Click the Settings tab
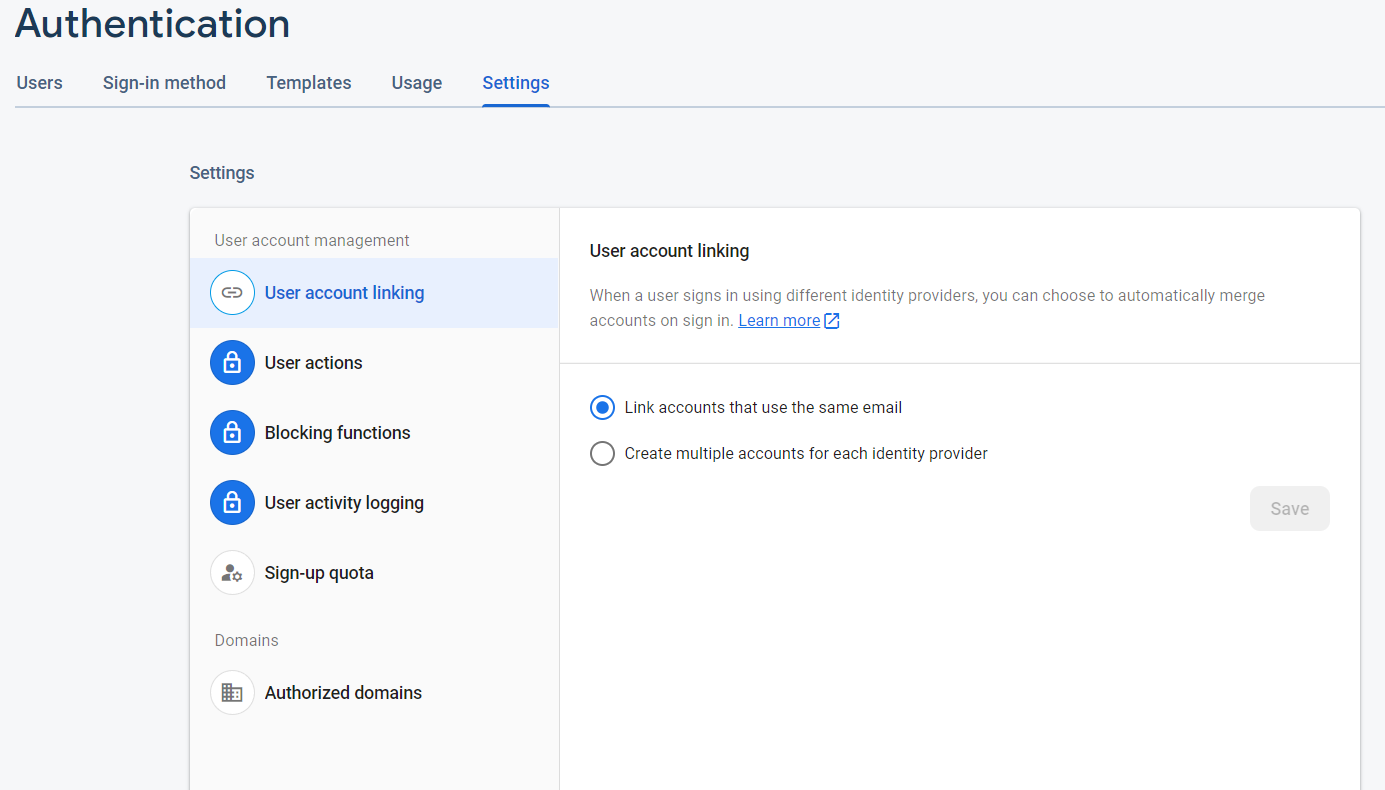The height and width of the screenshot is (790, 1385). [x=516, y=83]
